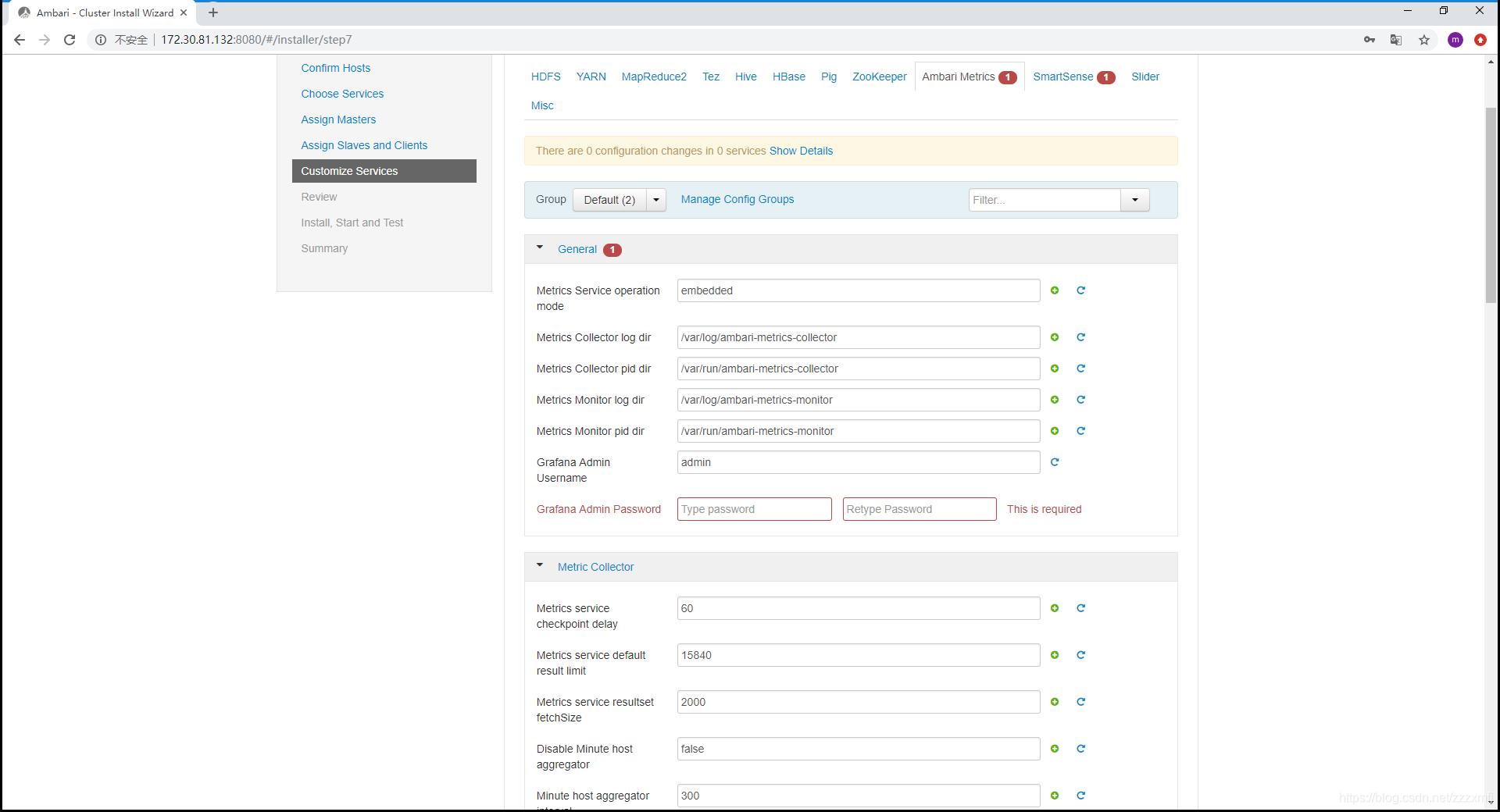Reload the browser page
This screenshot has width=1500, height=812.
(70, 40)
